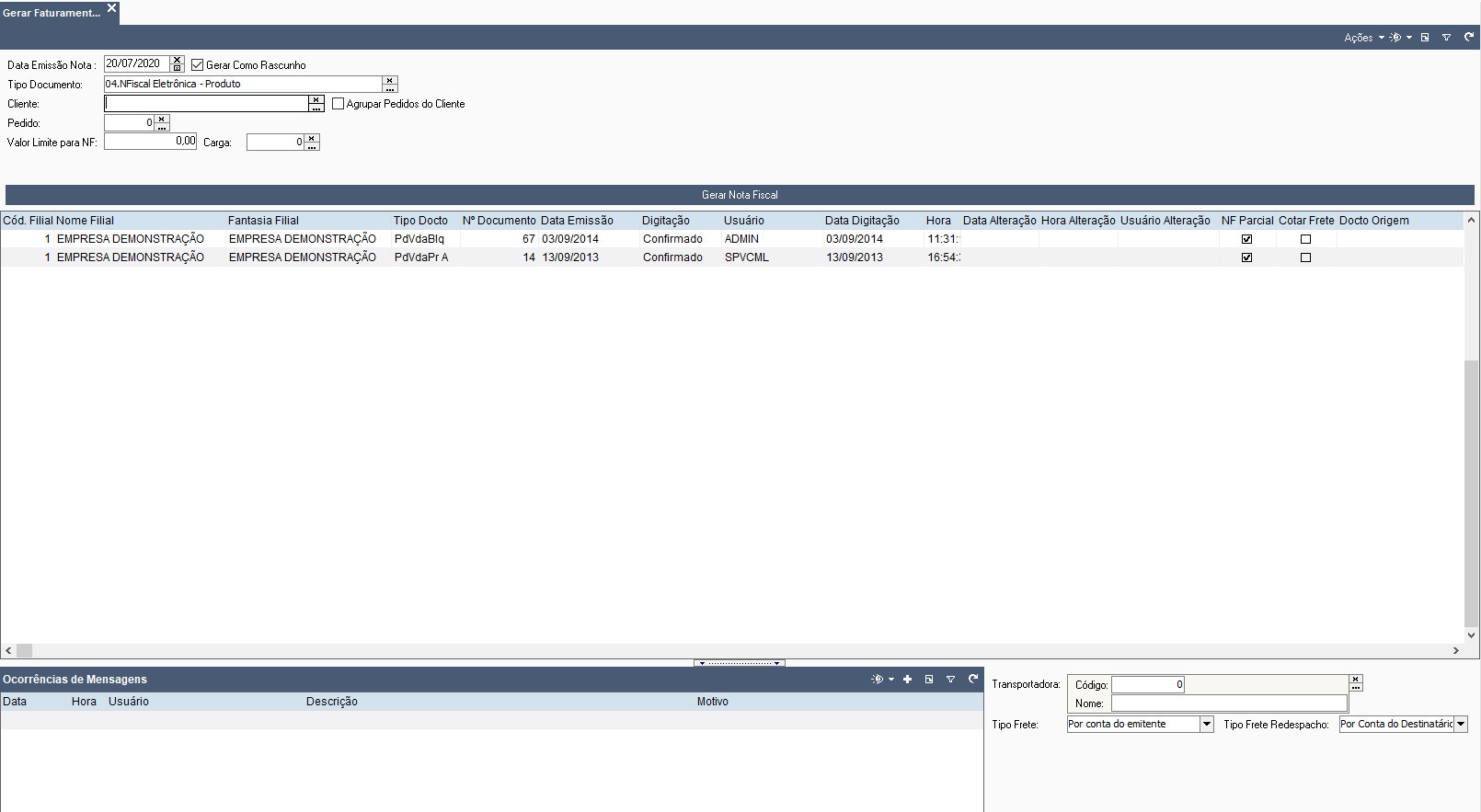Add a new entry in Ocorrências de Mensagens

point(907,680)
